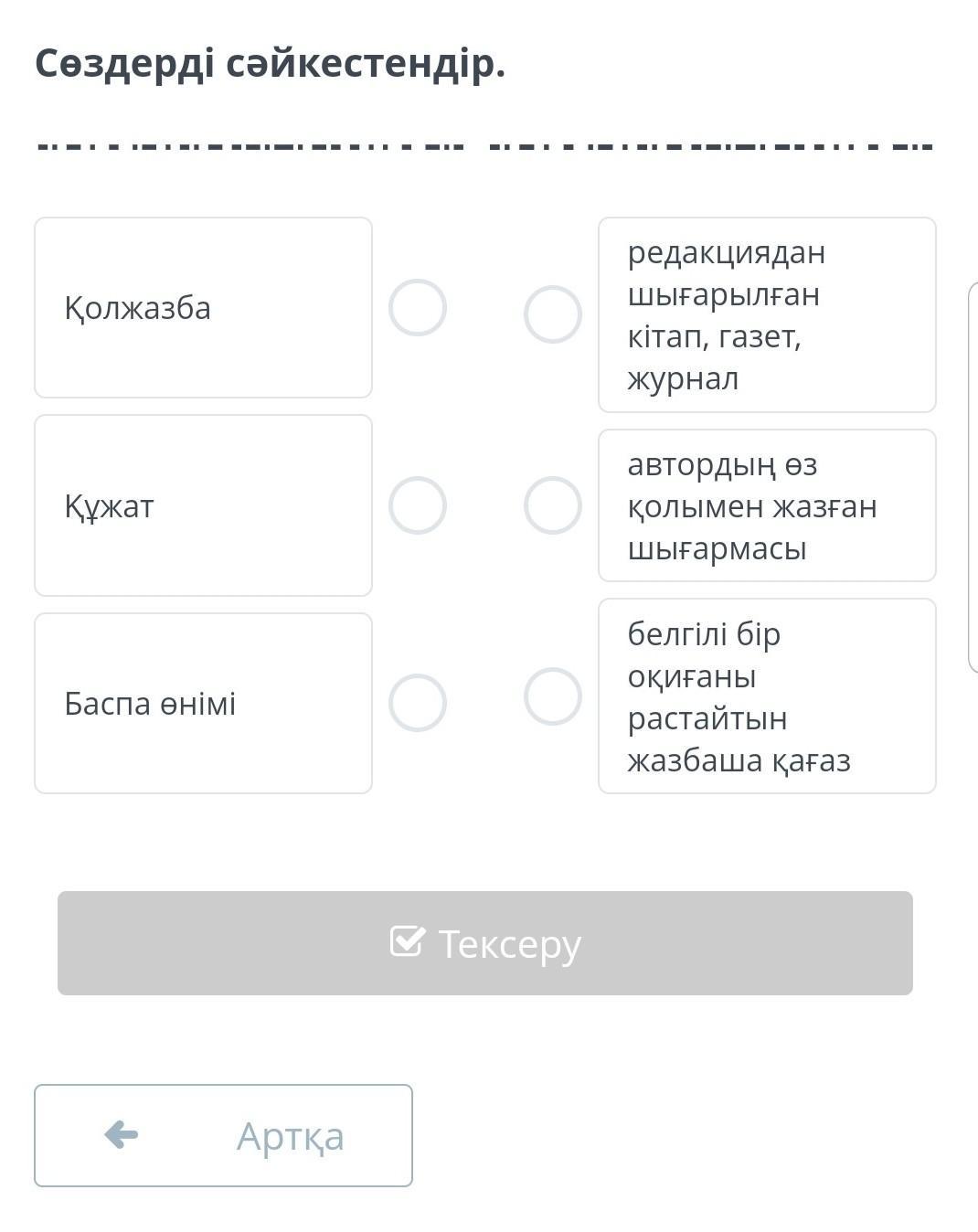978x1232 pixels.
Task: Select the circle beside редакциядан шығарылған definition
Action: pyautogui.click(x=553, y=314)
